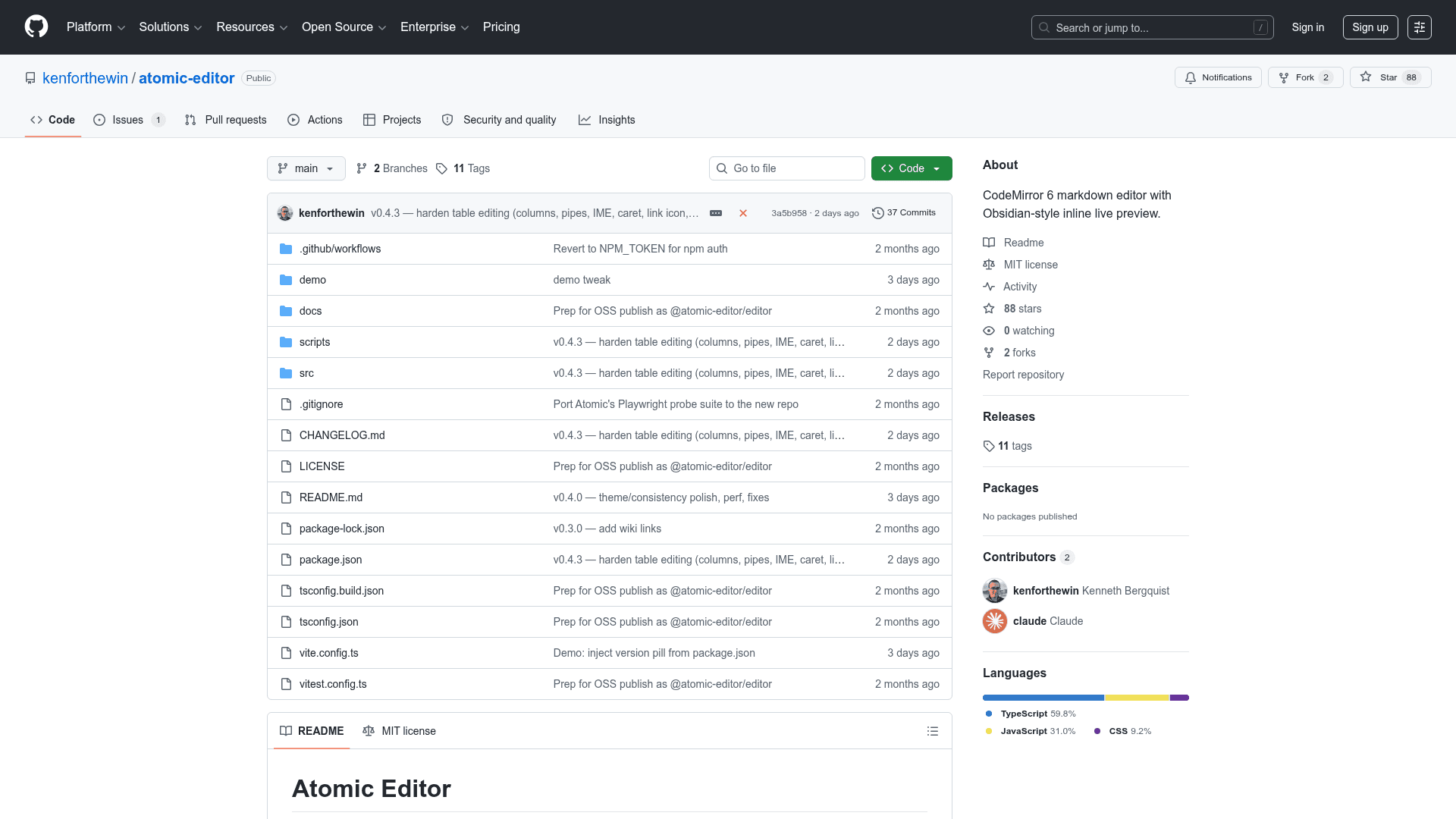Focus the Go to file input
1456x819 pixels.
[x=786, y=168]
